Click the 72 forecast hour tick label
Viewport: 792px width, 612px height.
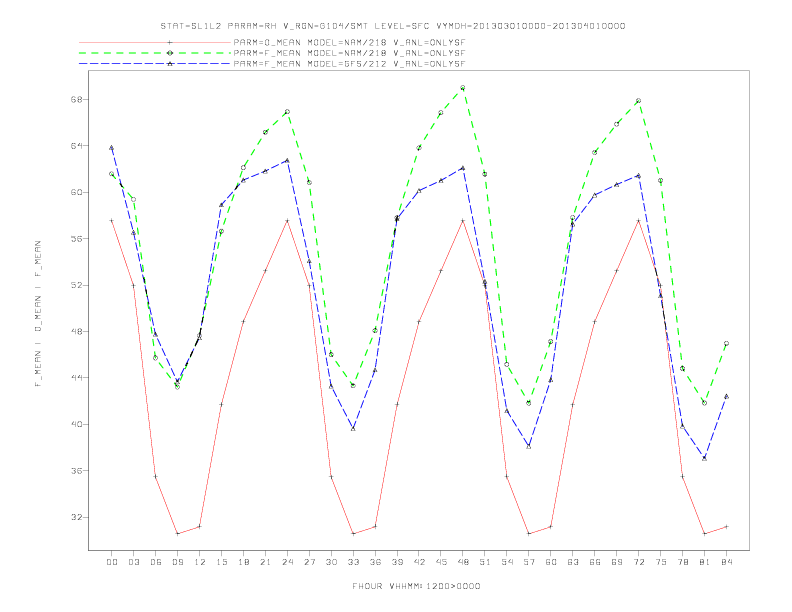pyautogui.click(x=639, y=562)
